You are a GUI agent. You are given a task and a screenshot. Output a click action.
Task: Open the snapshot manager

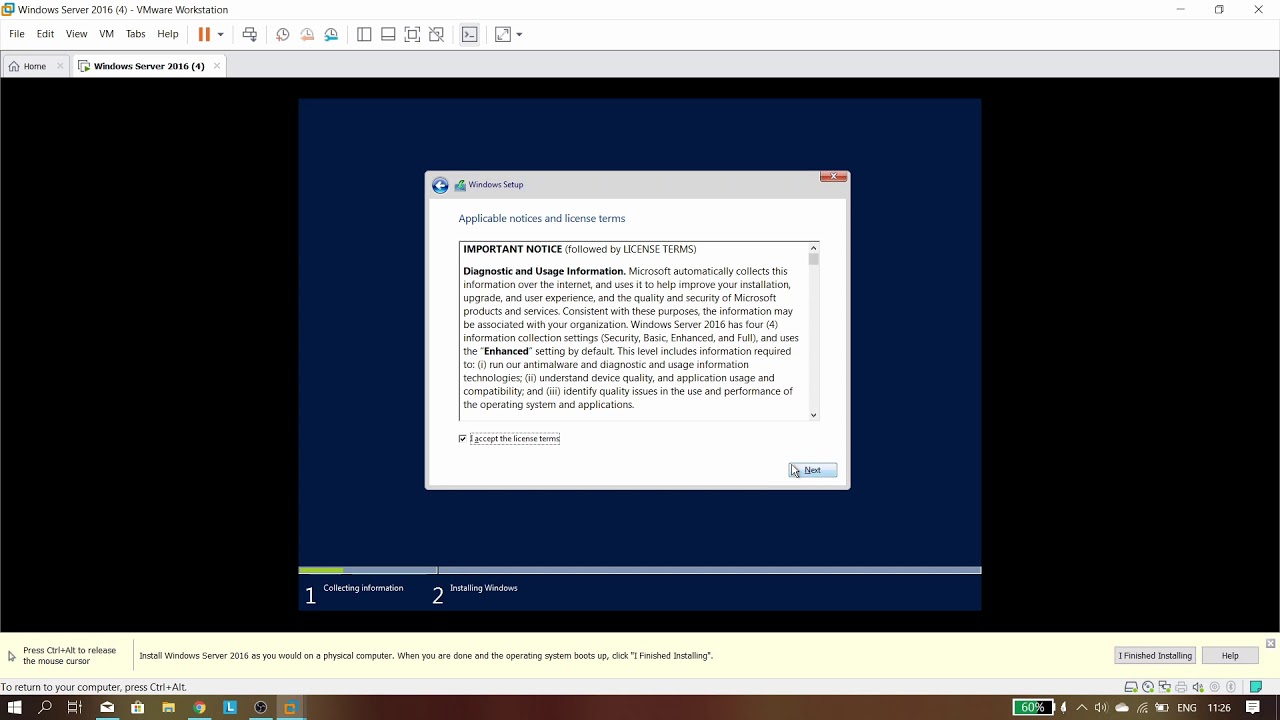click(331, 34)
